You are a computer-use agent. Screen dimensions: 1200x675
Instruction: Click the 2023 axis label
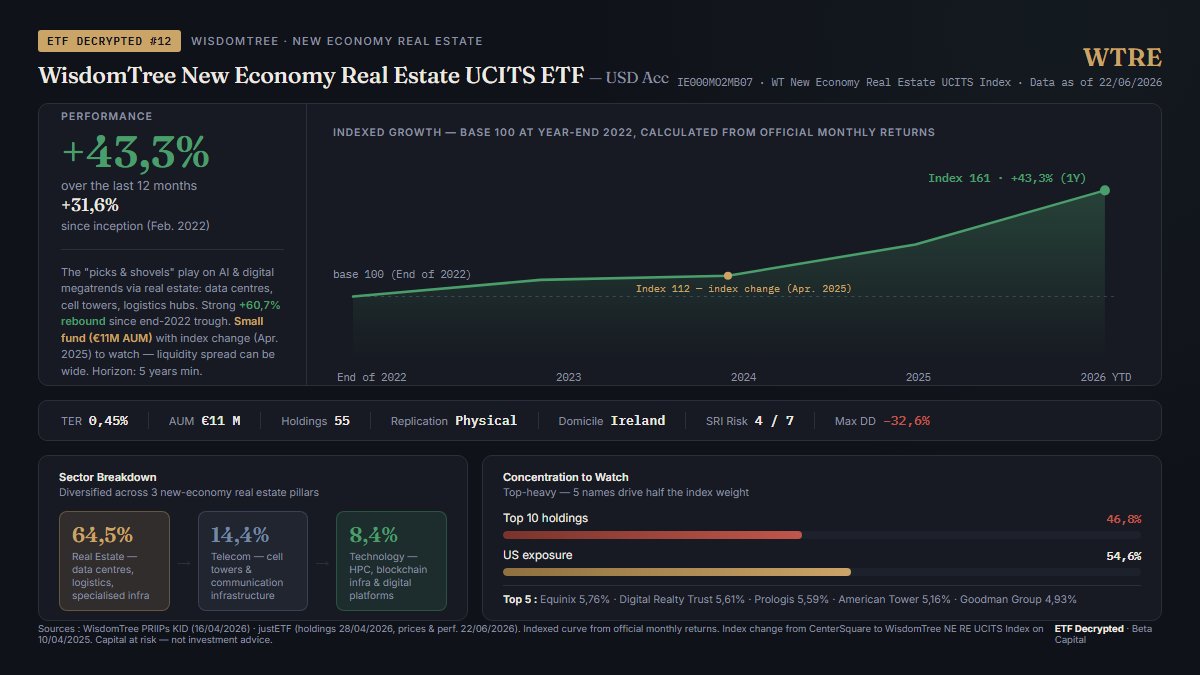568,378
